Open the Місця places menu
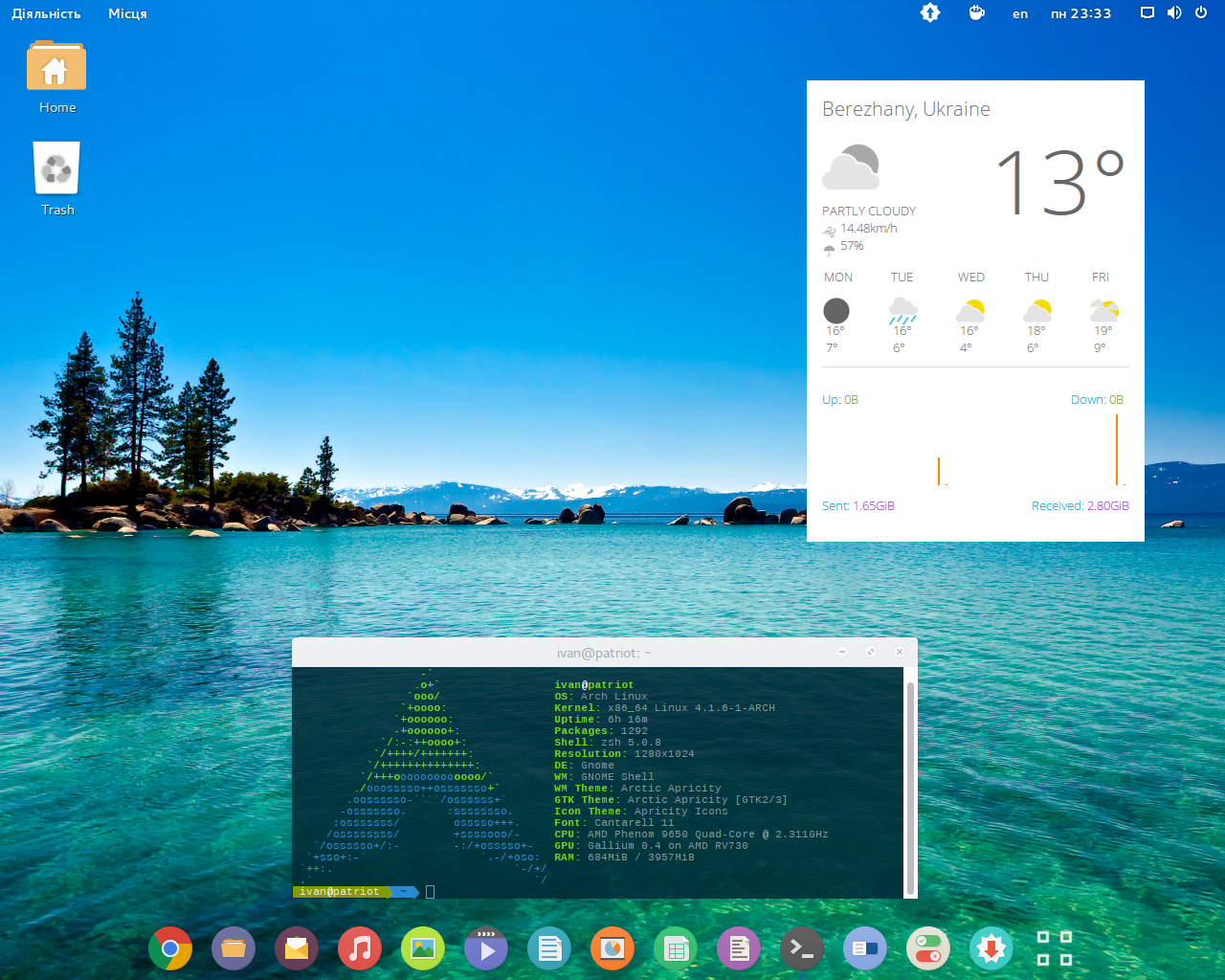The width and height of the screenshot is (1225, 980). coord(127,13)
